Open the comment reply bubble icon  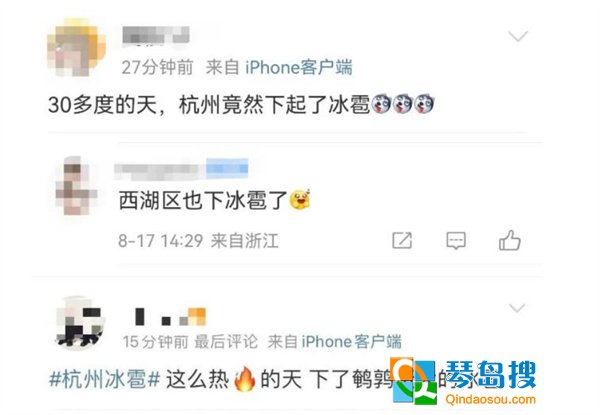click(x=456, y=241)
